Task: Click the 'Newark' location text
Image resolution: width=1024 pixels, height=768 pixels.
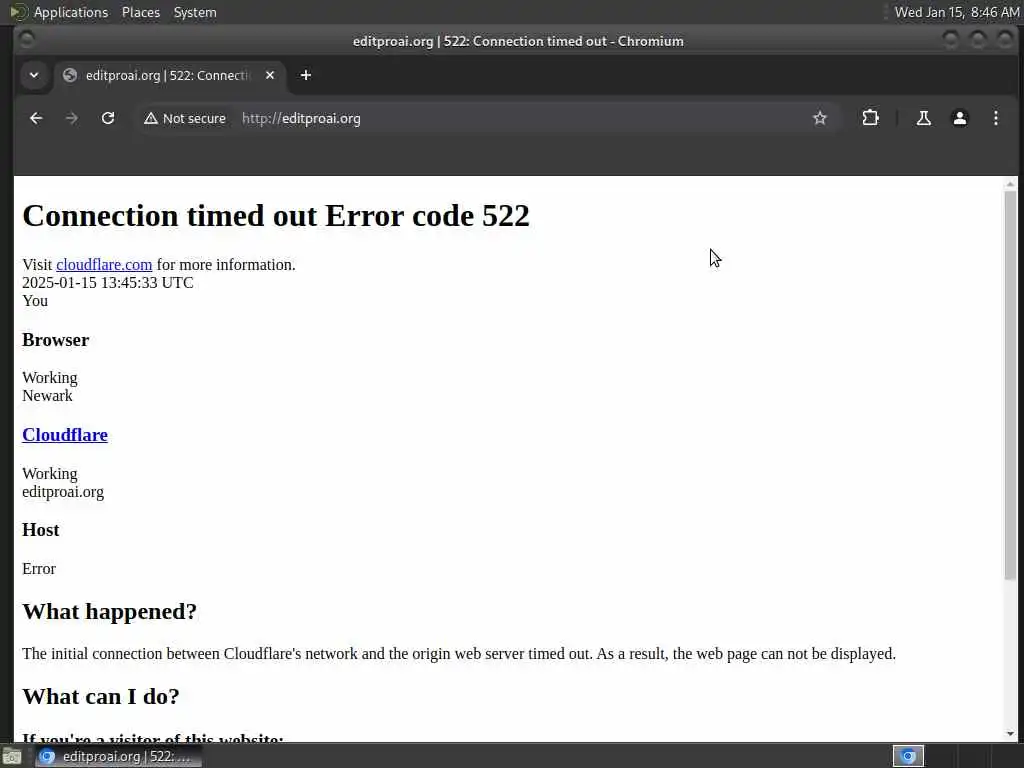Action: [47, 396]
